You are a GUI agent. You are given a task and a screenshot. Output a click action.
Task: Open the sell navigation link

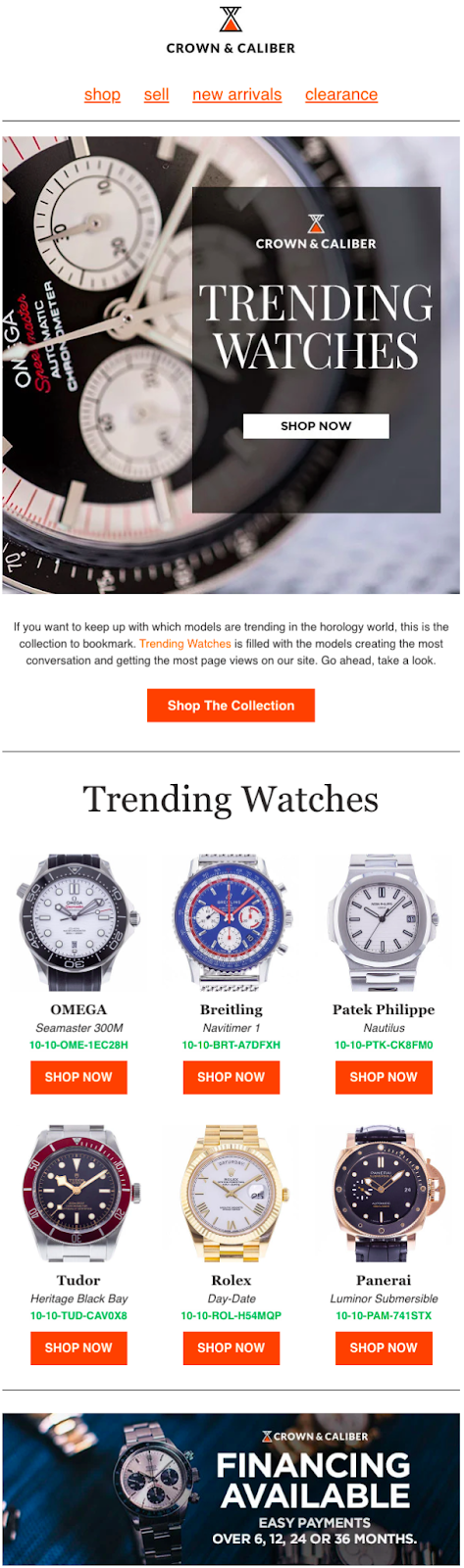[156, 95]
